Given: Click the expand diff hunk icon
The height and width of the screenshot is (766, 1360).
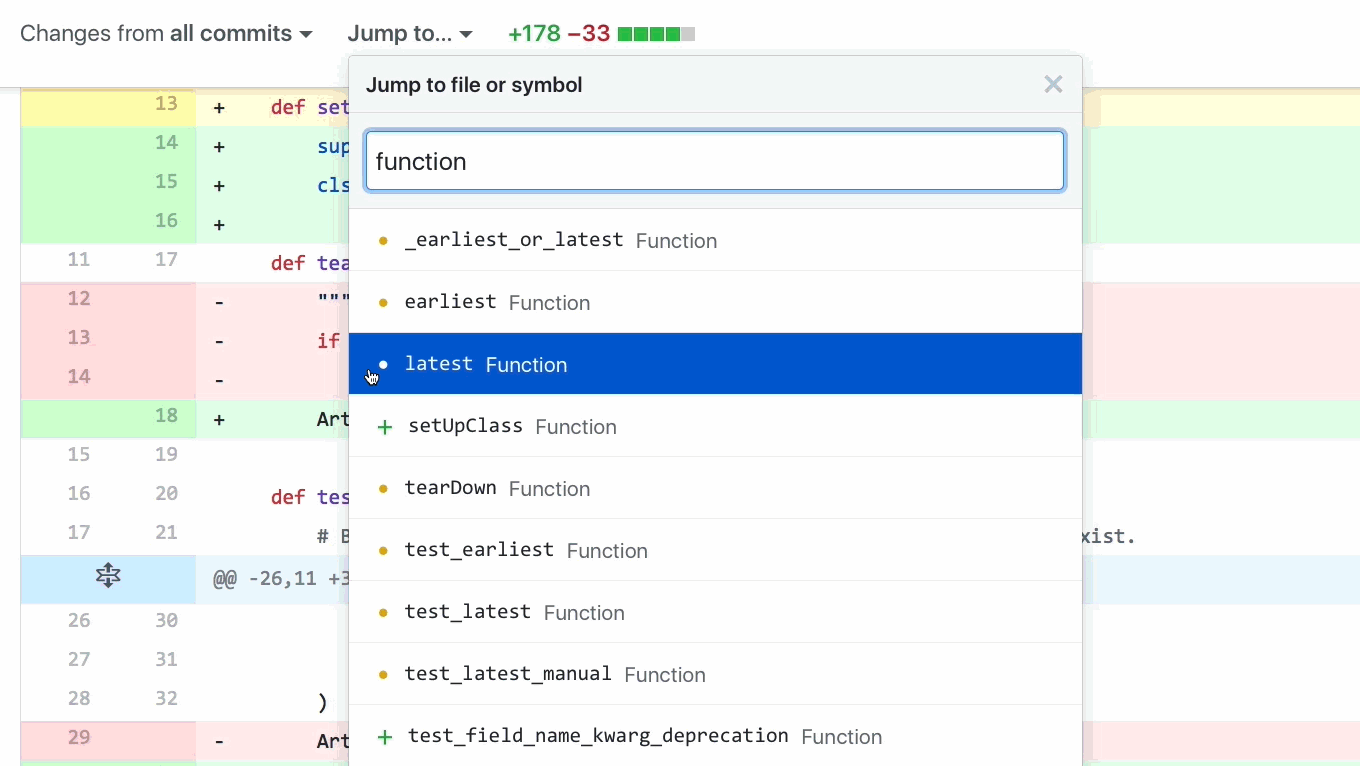Looking at the screenshot, I should tap(108, 576).
